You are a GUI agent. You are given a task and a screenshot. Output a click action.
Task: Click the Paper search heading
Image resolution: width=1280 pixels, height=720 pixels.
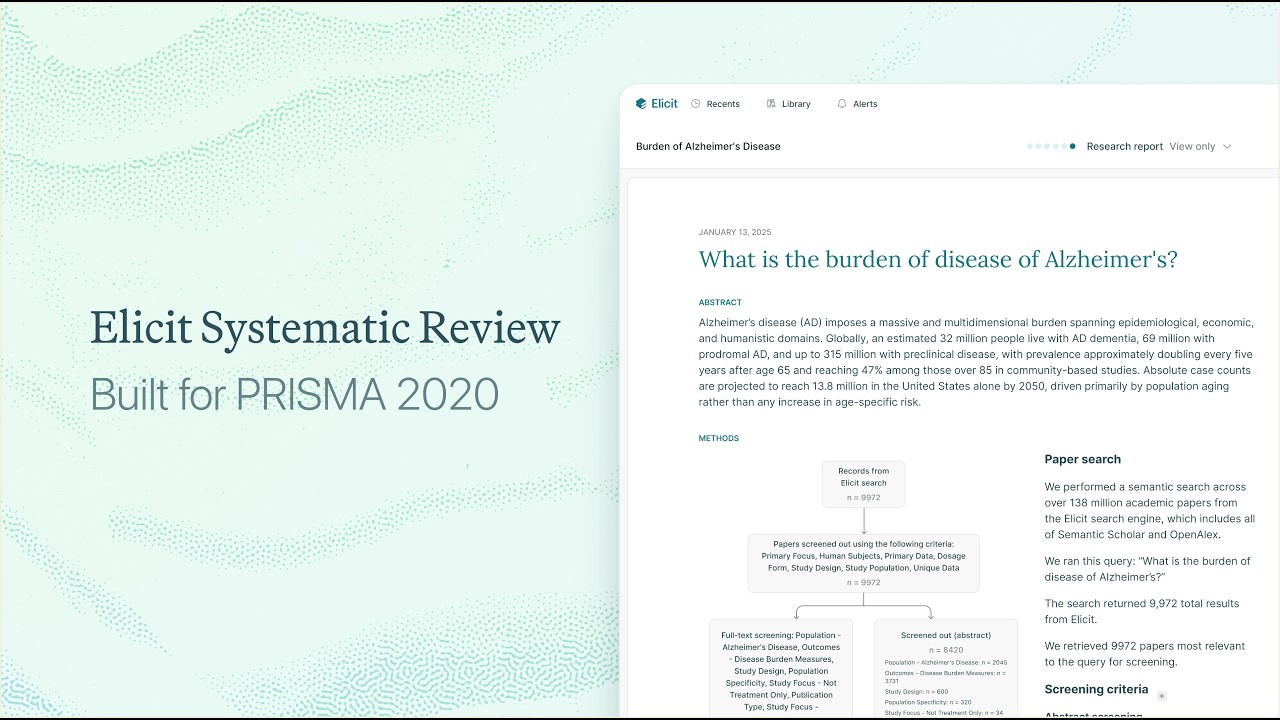tap(1083, 460)
